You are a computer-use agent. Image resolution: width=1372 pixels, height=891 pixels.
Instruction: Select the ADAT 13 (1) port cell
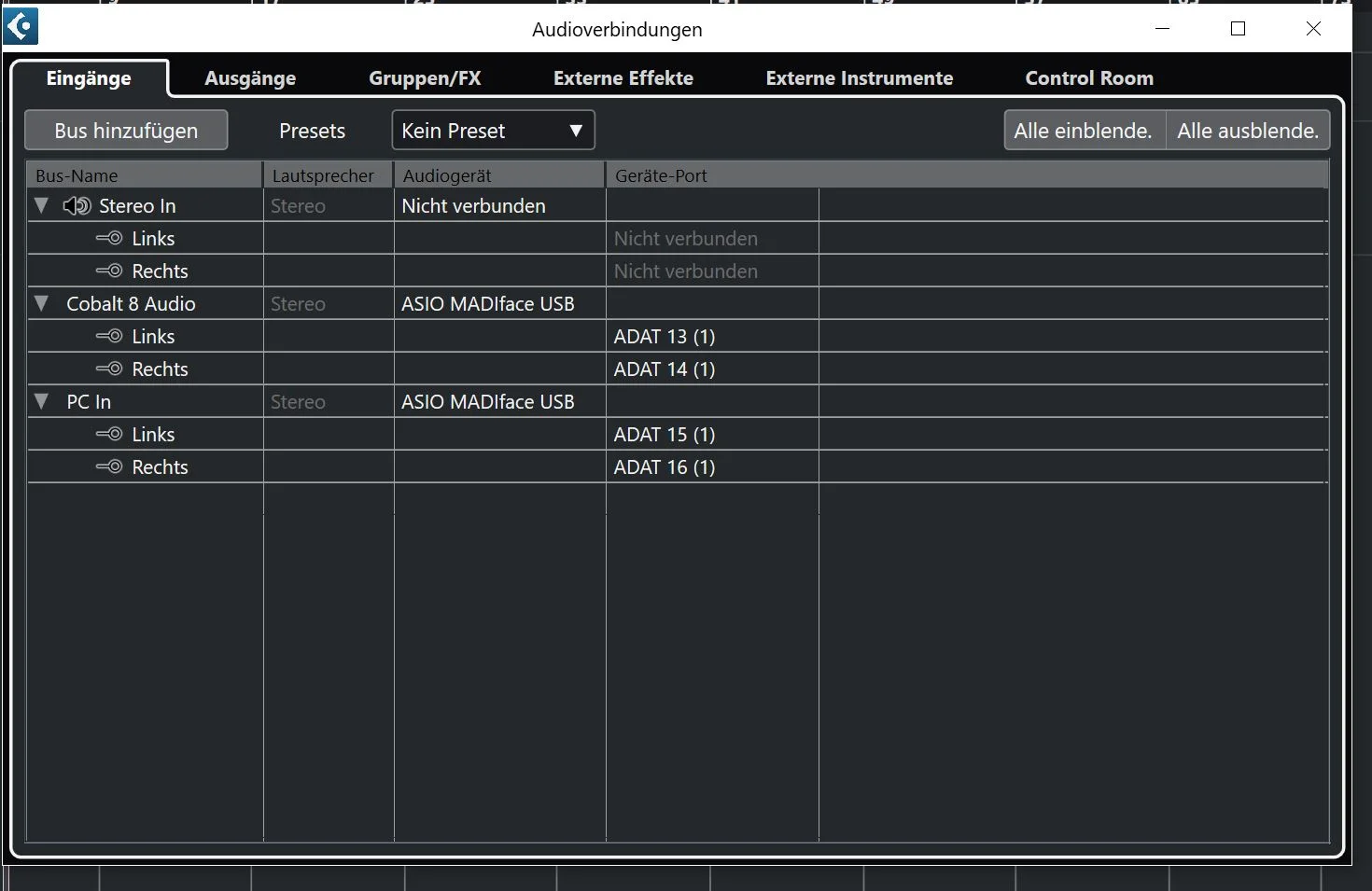point(712,336)
